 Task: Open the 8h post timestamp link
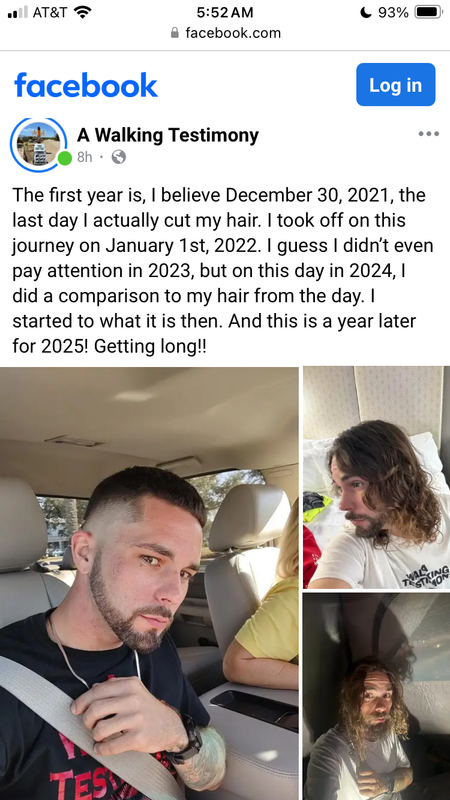(x=84, y=157)
